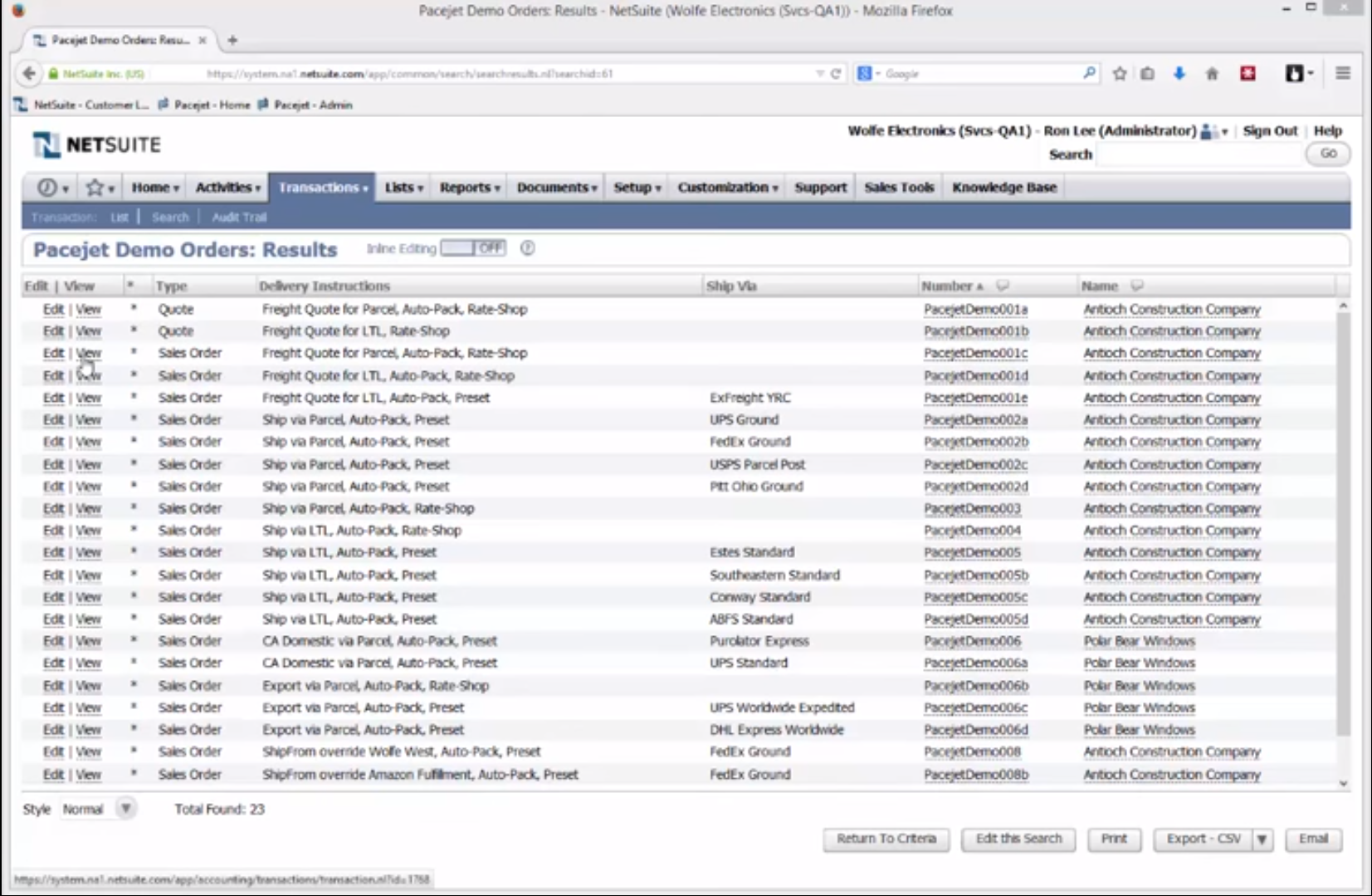The image size is (1372, 896).
Task: Open the PacejetDemo008b order link
Action: point(976,775)
